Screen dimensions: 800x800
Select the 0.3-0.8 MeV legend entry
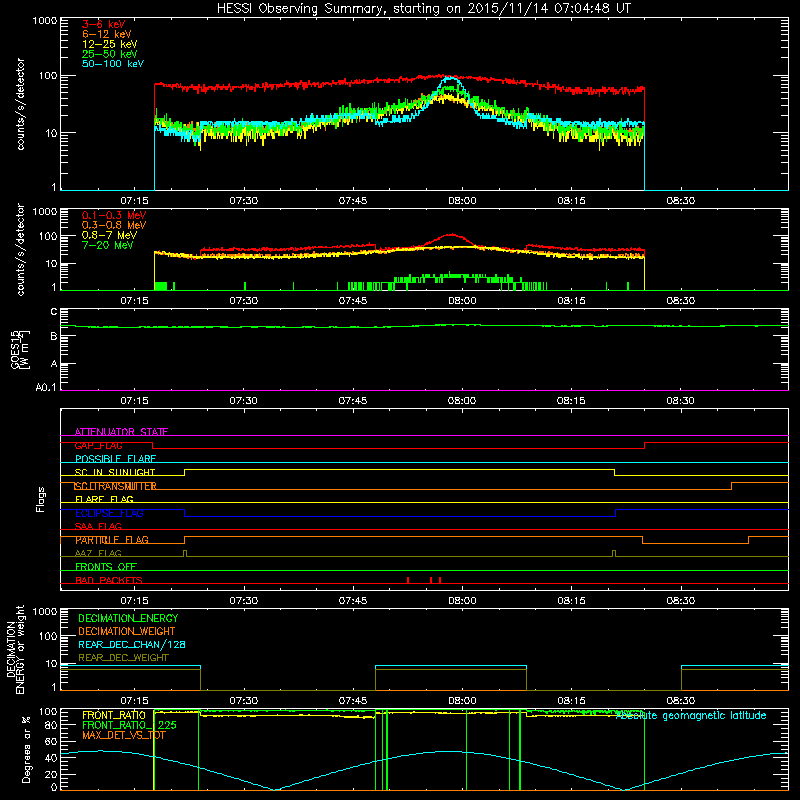(x=114, y=225)
